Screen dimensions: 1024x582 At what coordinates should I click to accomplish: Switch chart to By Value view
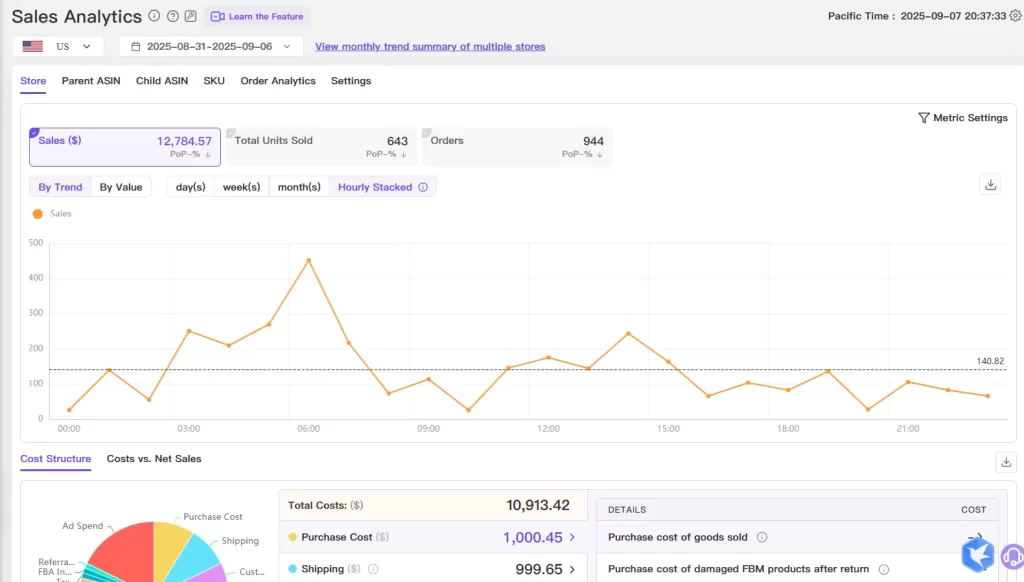[x=121, y=187]
